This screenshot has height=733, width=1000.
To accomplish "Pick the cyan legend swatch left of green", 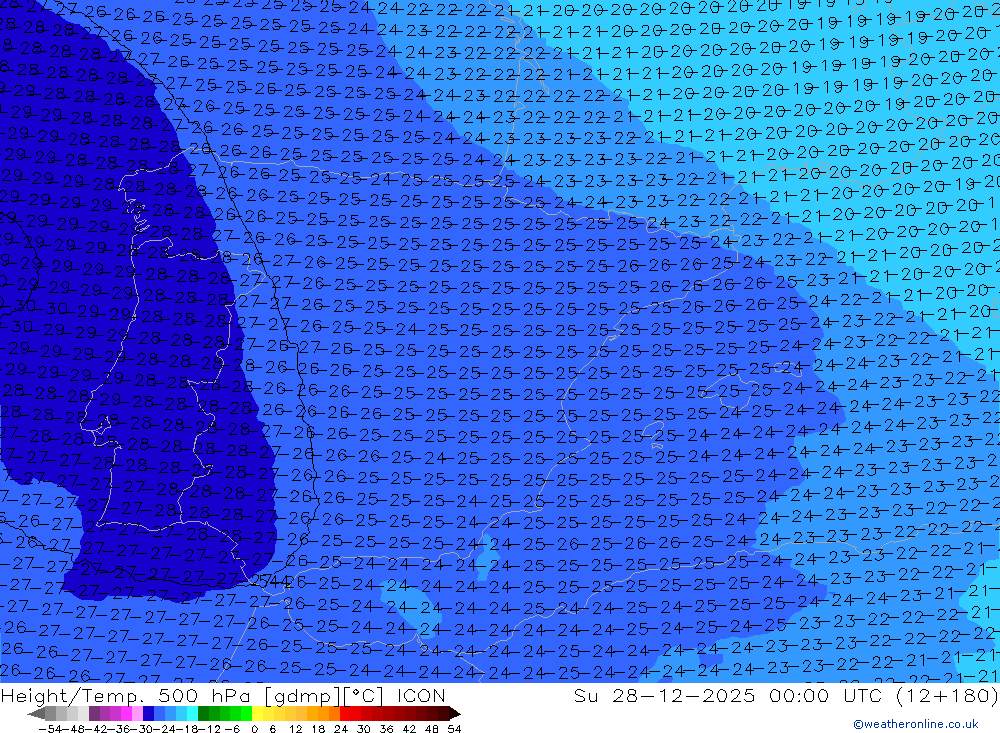I will 192,713.
